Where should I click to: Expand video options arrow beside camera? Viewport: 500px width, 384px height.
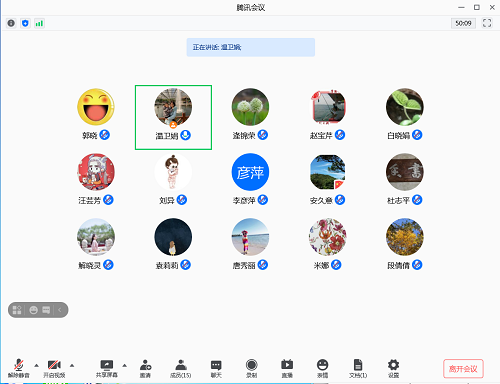coord(72,365)
